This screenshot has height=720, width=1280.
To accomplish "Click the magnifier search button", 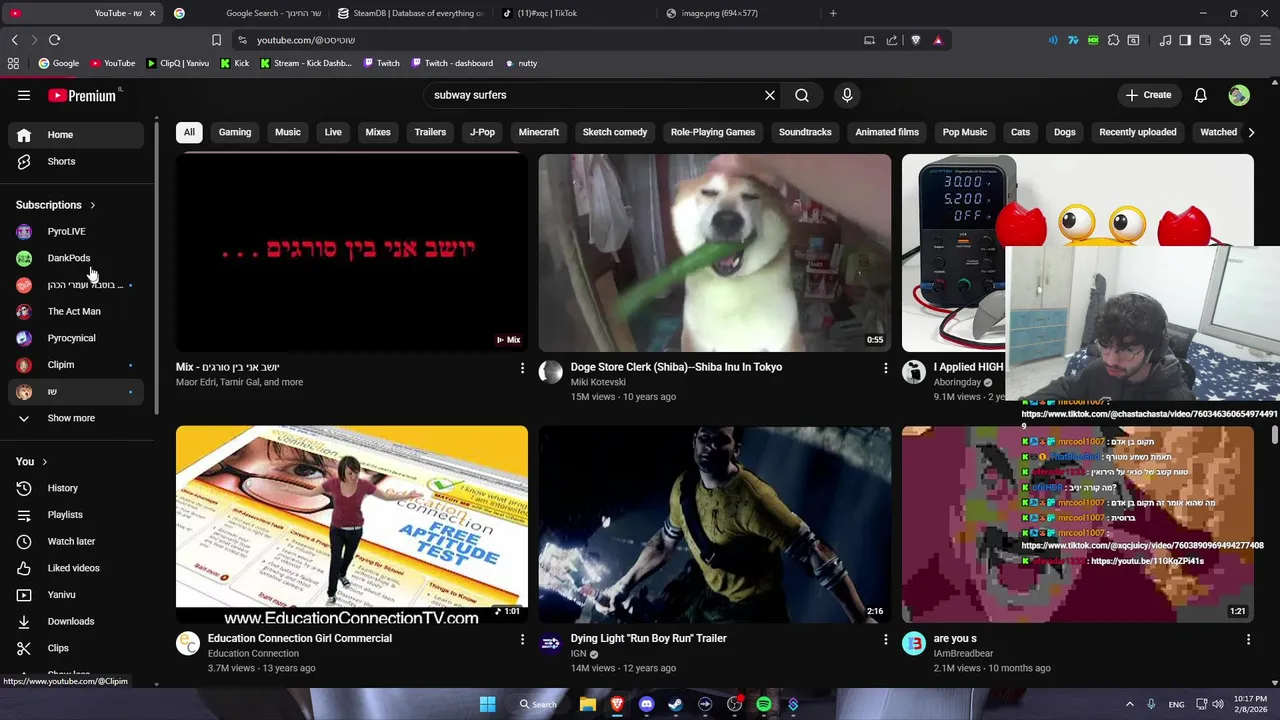I will click(802, 95).
